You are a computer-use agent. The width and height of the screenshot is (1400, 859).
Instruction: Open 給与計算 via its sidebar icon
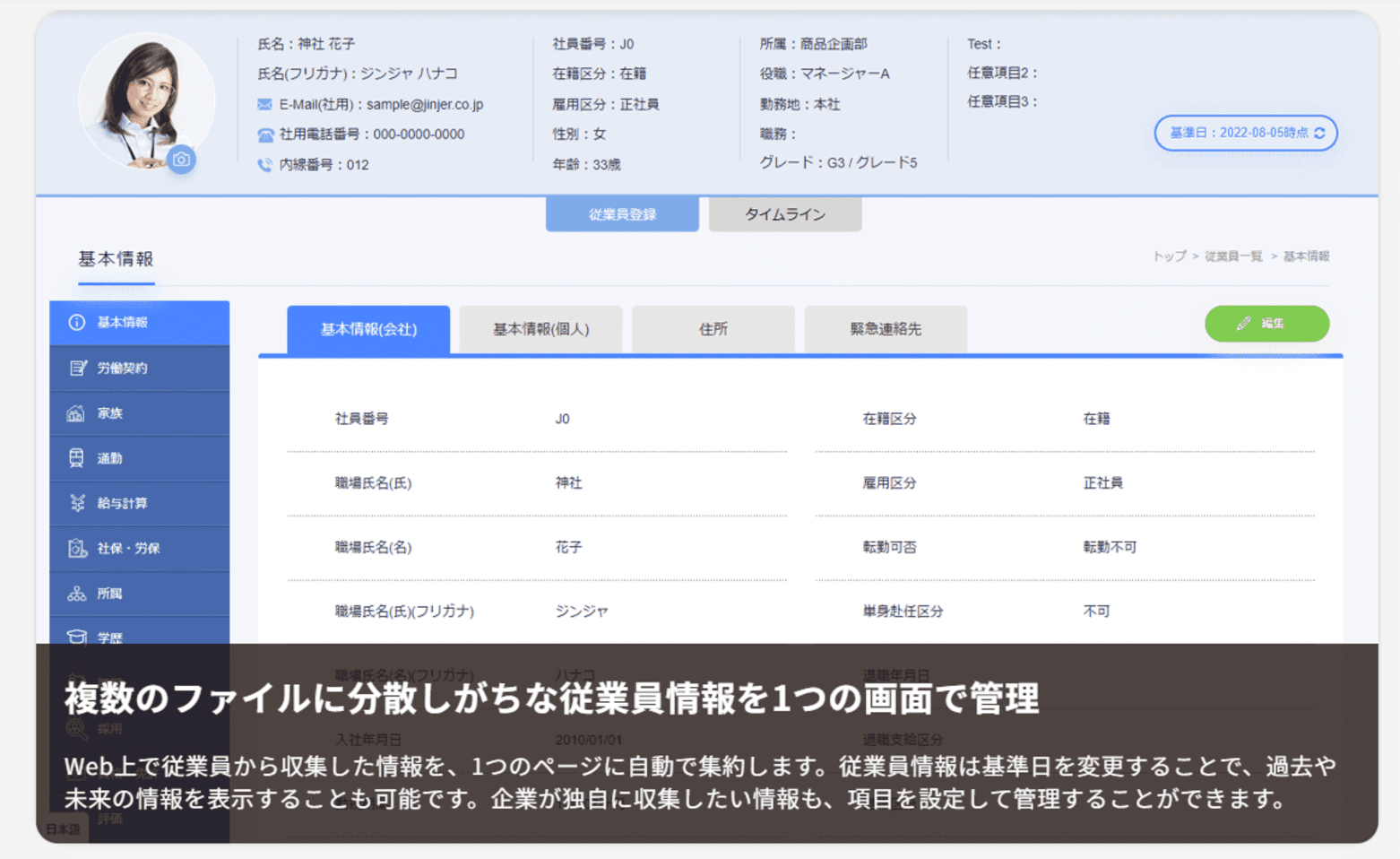coord(77,503)
